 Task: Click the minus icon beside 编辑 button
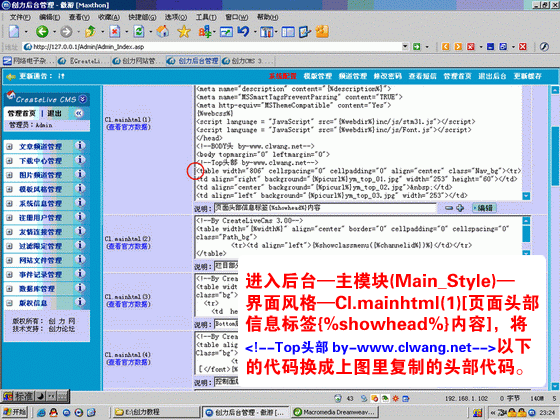[x=449, y=208]
